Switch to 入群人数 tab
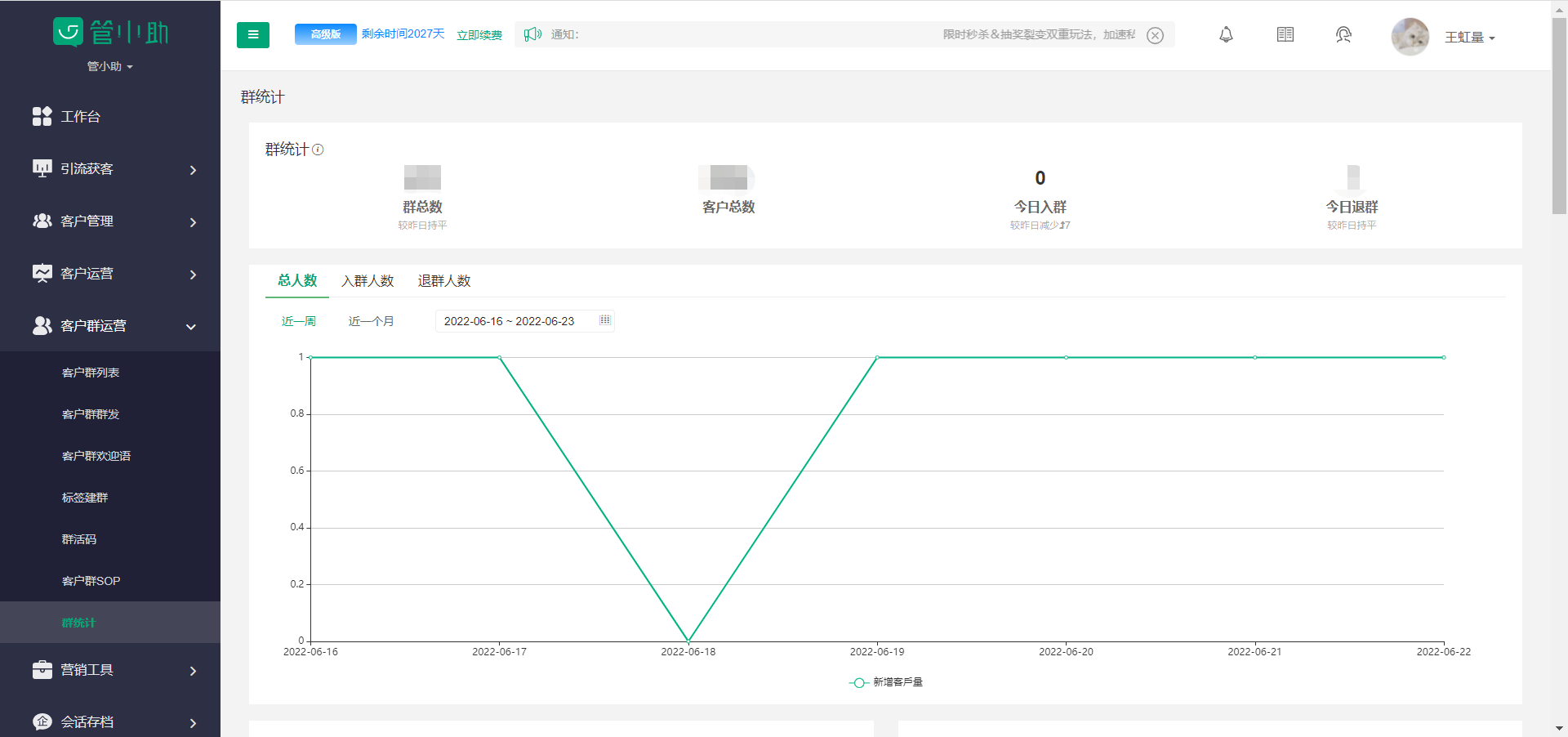Image resolution: width=1568 pixels, height=737 pixels. (x=367, y=281)
